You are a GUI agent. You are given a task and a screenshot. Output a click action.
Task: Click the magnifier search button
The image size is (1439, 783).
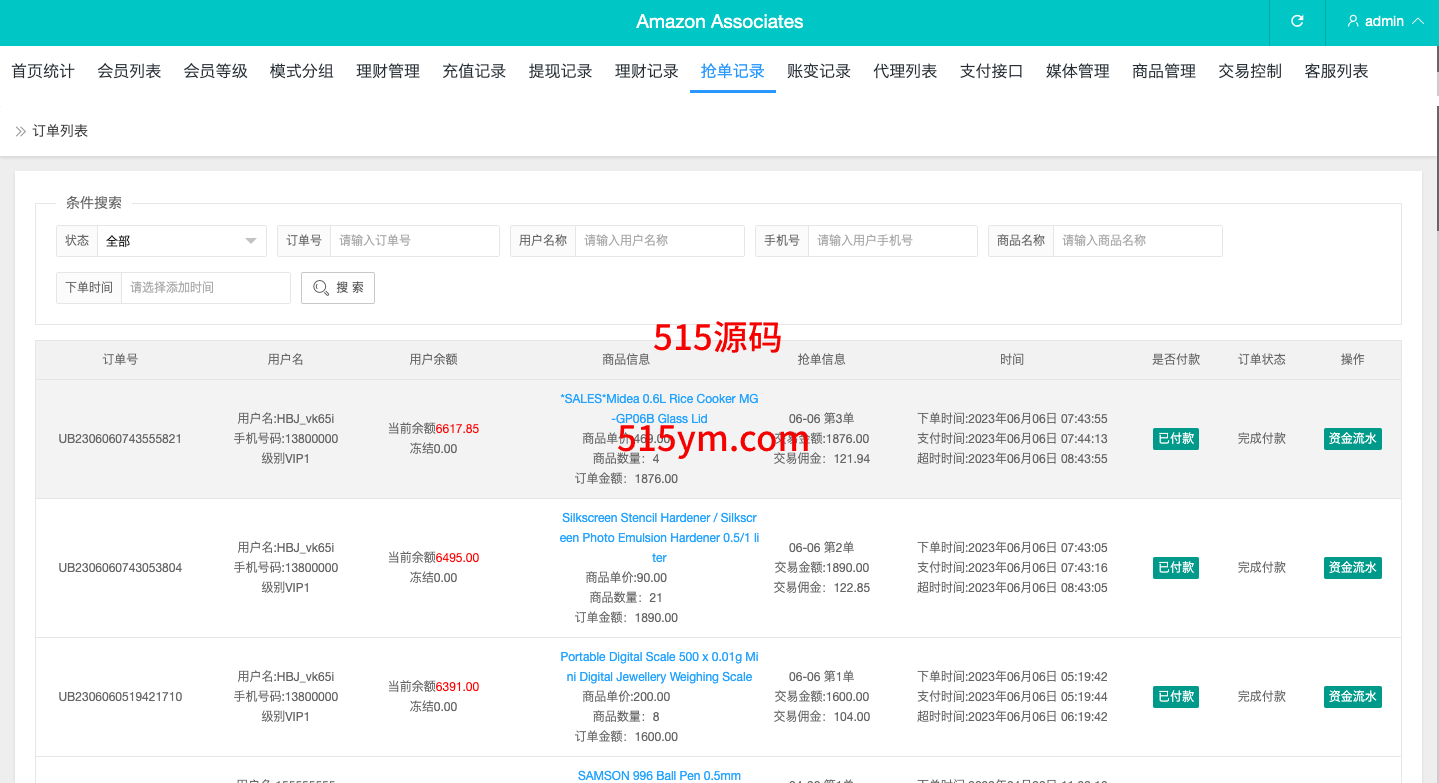click(338, 288)
